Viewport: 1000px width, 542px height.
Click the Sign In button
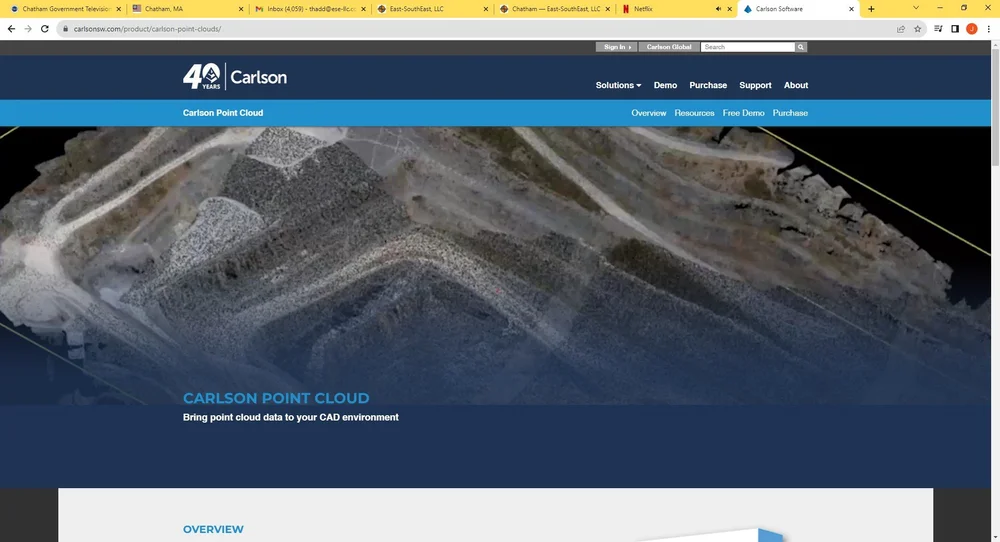pos(615,47)
